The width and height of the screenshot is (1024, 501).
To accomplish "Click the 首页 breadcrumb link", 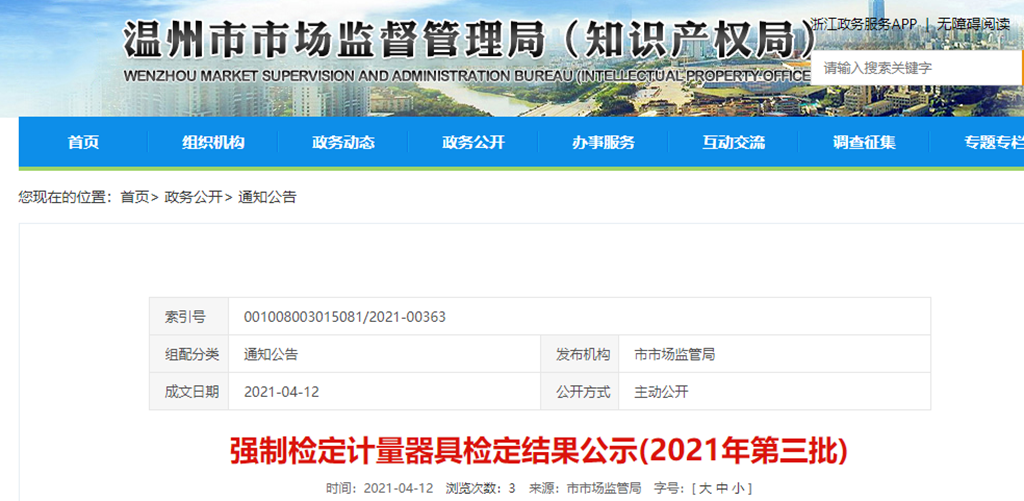I will click(135, 197).
